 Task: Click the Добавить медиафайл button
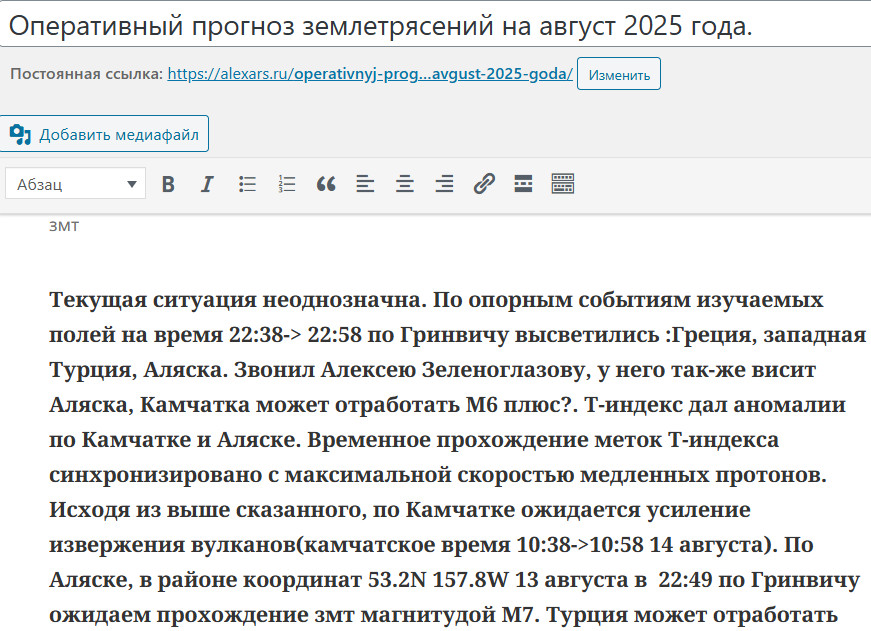point(105,134)
